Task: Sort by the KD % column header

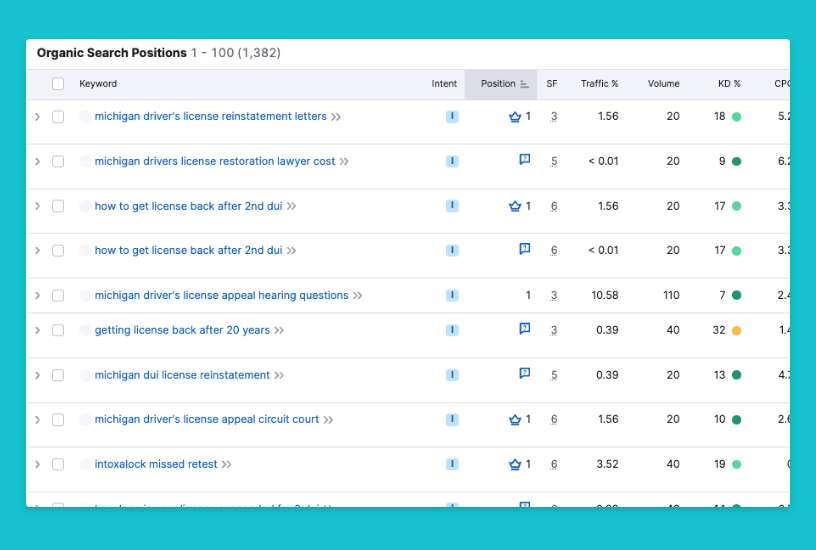Action: [x=729, y=84]
